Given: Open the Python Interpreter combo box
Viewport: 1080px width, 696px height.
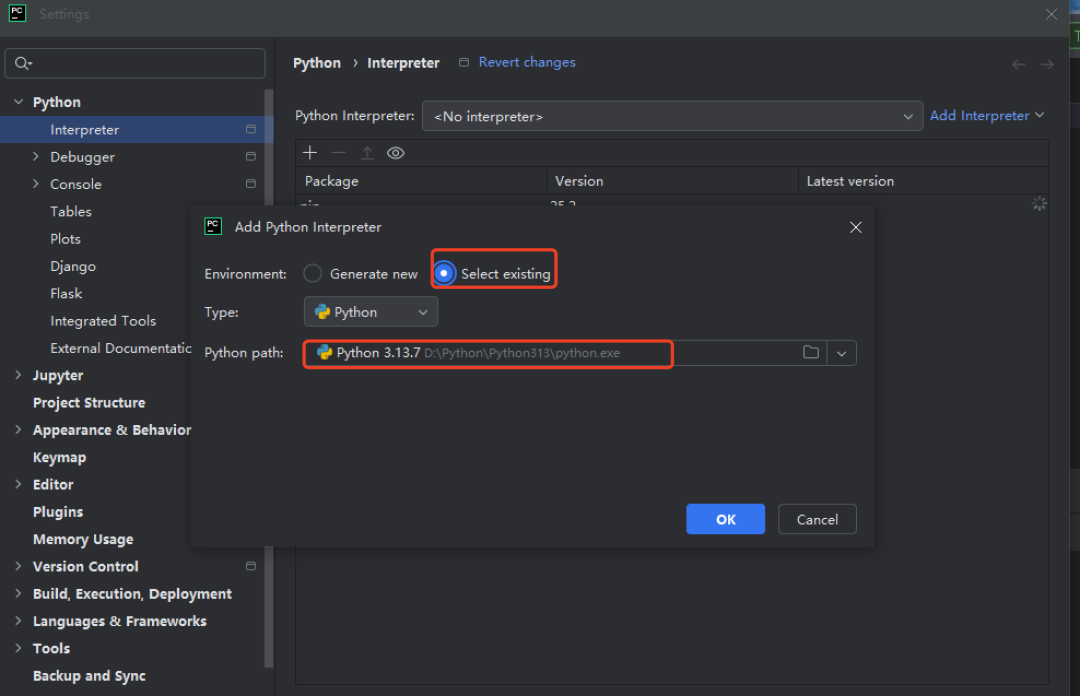Looking at the screenshot, I should coord(672,116).
